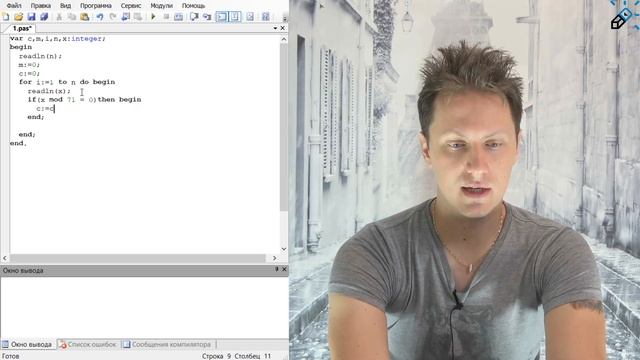Viewport: 640px width, 360px height.
Task: Click the 'c:=0;' code line
Action: tap(29, 73)
